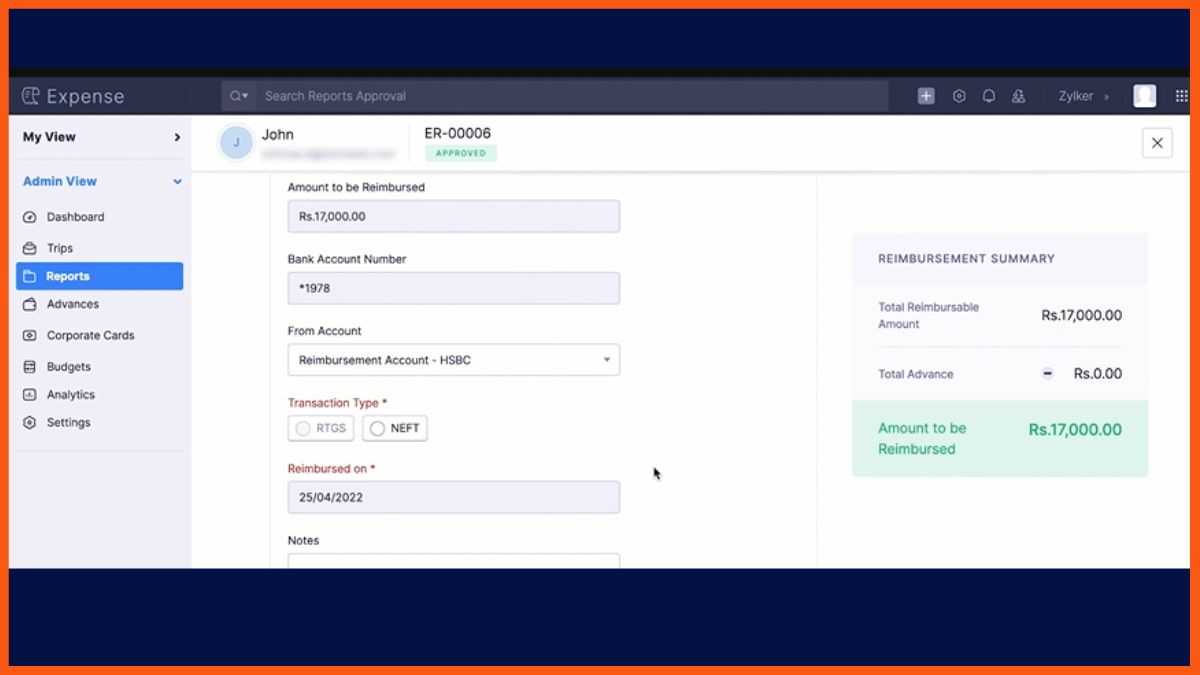1200x675 pixels.
Task: Click the Total Advance minus icon
Action: coord(1048,373)
